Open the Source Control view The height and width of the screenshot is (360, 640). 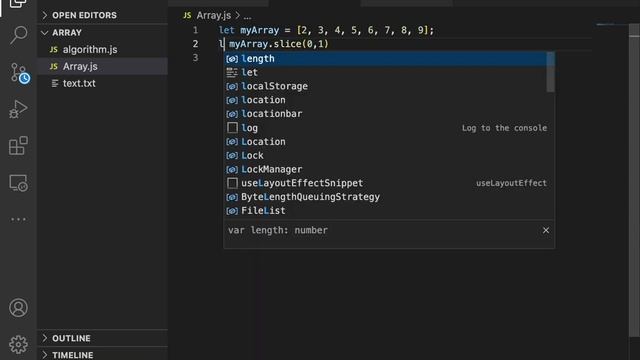[x=20, y=73]
